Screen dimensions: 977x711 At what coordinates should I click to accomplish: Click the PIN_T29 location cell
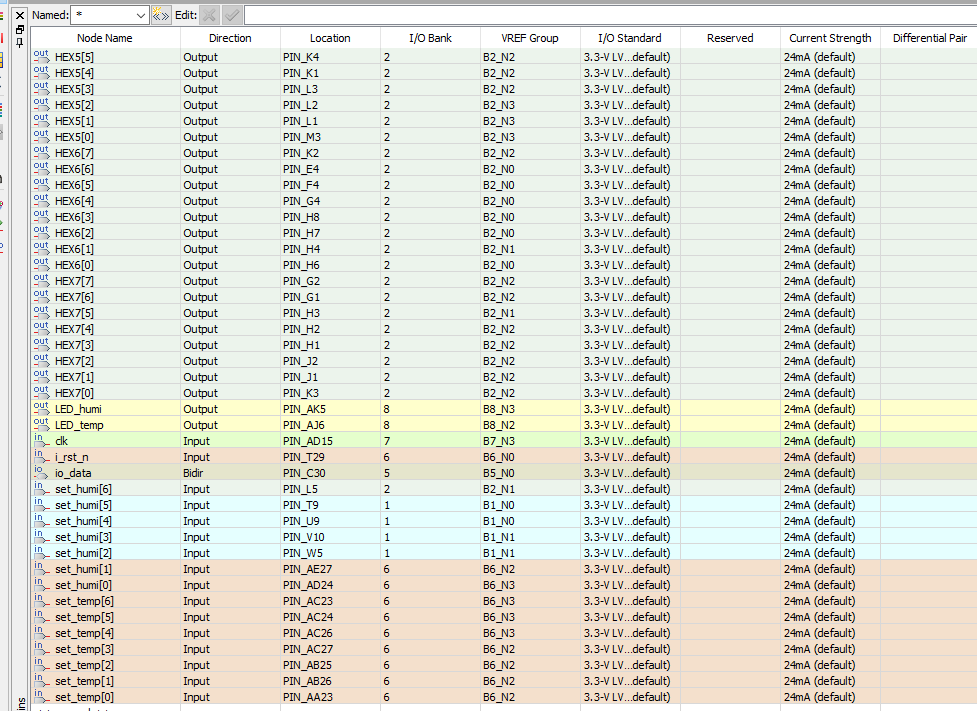coord(330,457)
